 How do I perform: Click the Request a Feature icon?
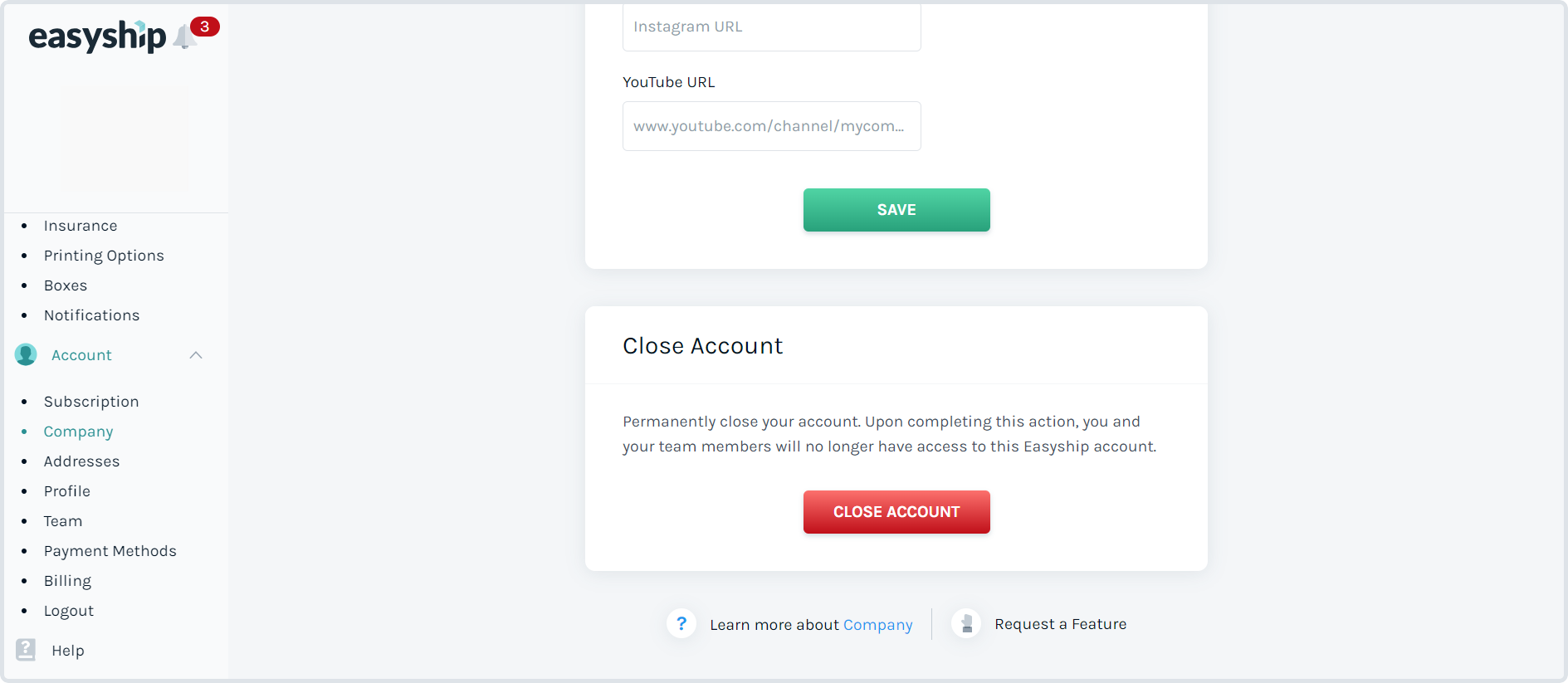[x=966, y=623]
